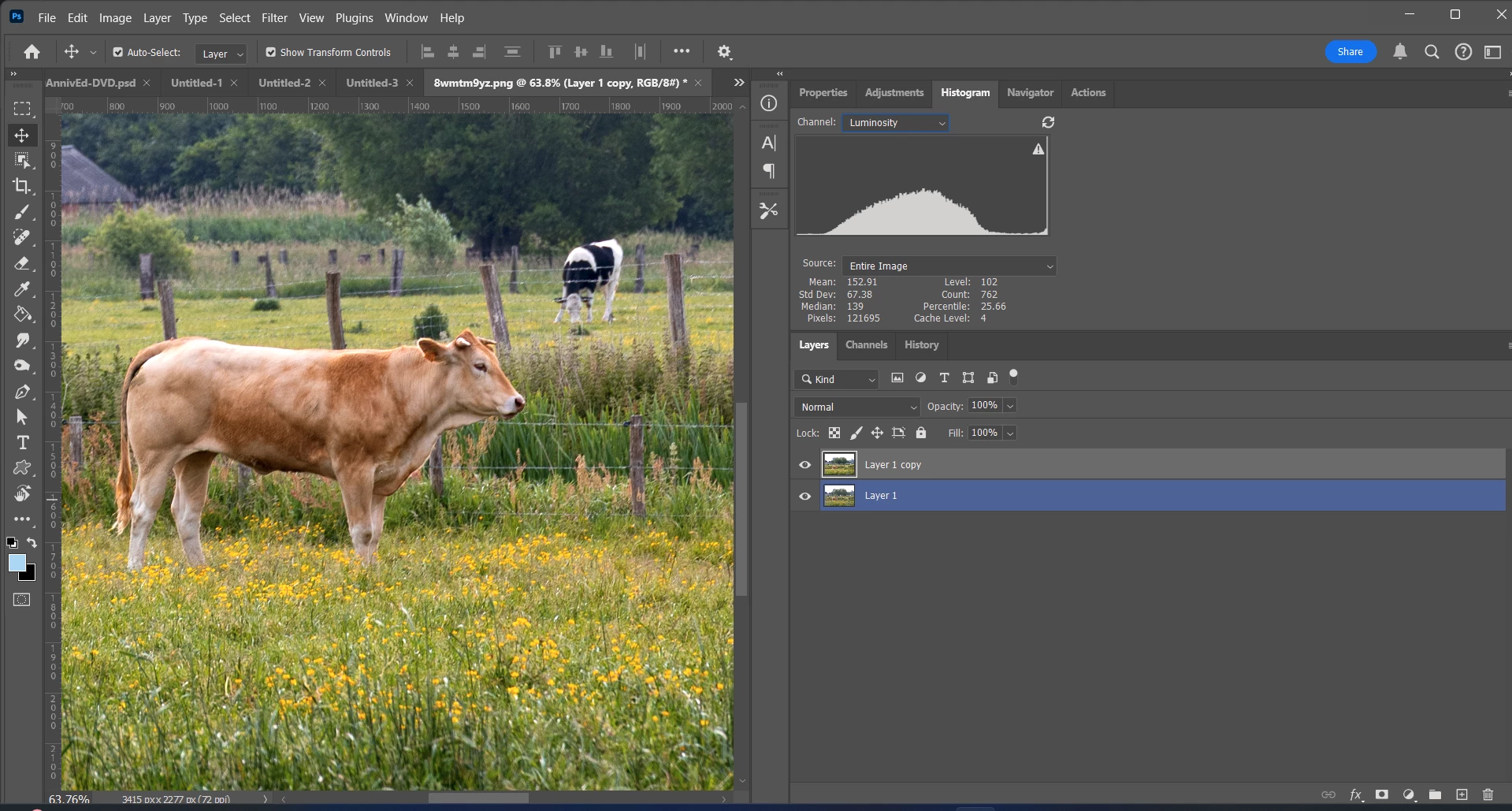
Task: Select the Eyedropper tool
Action: click(22, 288)
